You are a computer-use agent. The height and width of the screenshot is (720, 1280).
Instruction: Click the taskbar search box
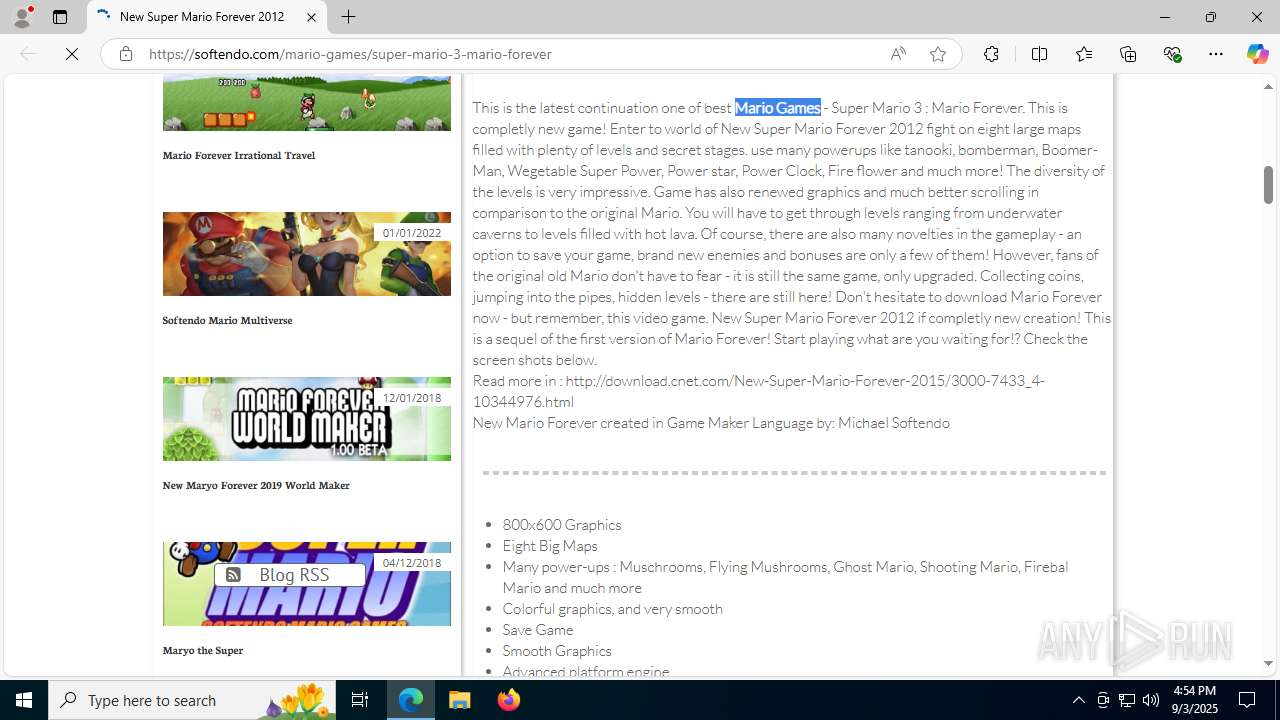click(193, 700)
